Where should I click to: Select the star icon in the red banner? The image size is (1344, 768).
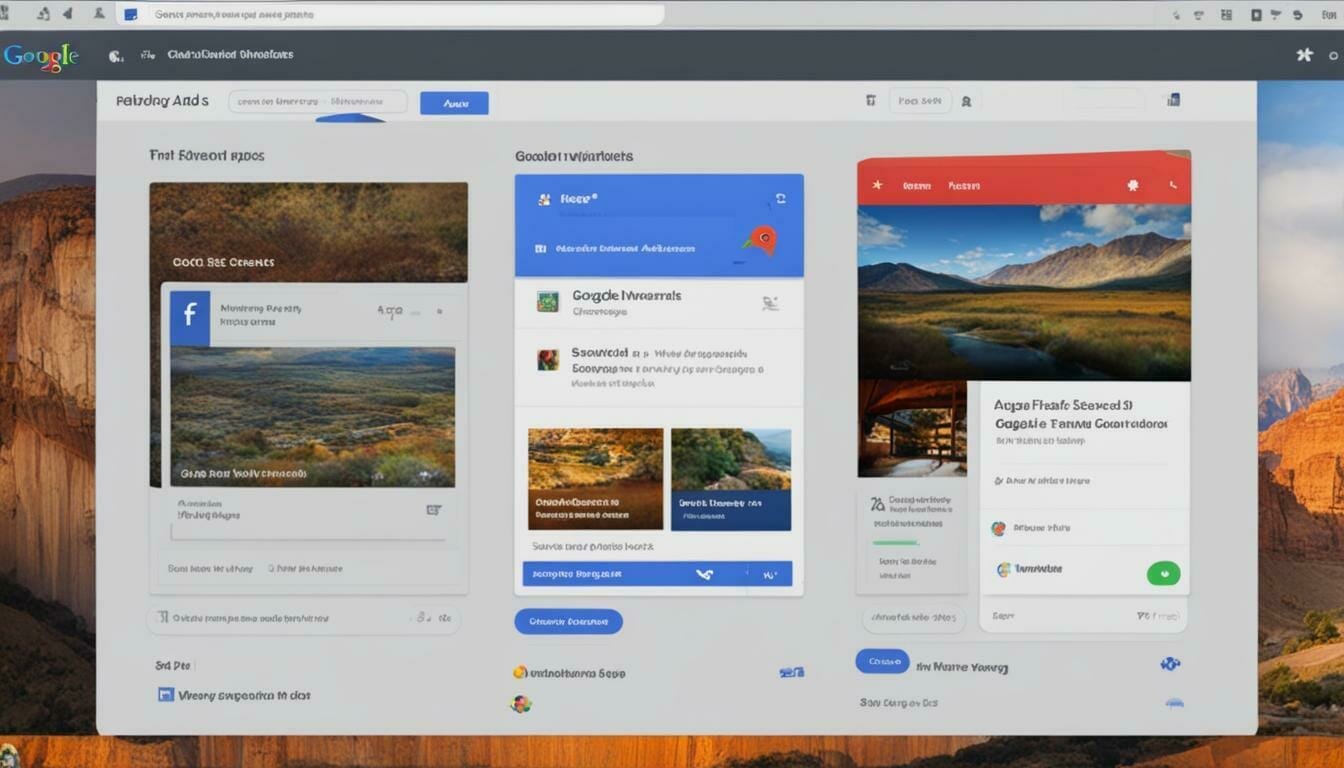point(878,185)
